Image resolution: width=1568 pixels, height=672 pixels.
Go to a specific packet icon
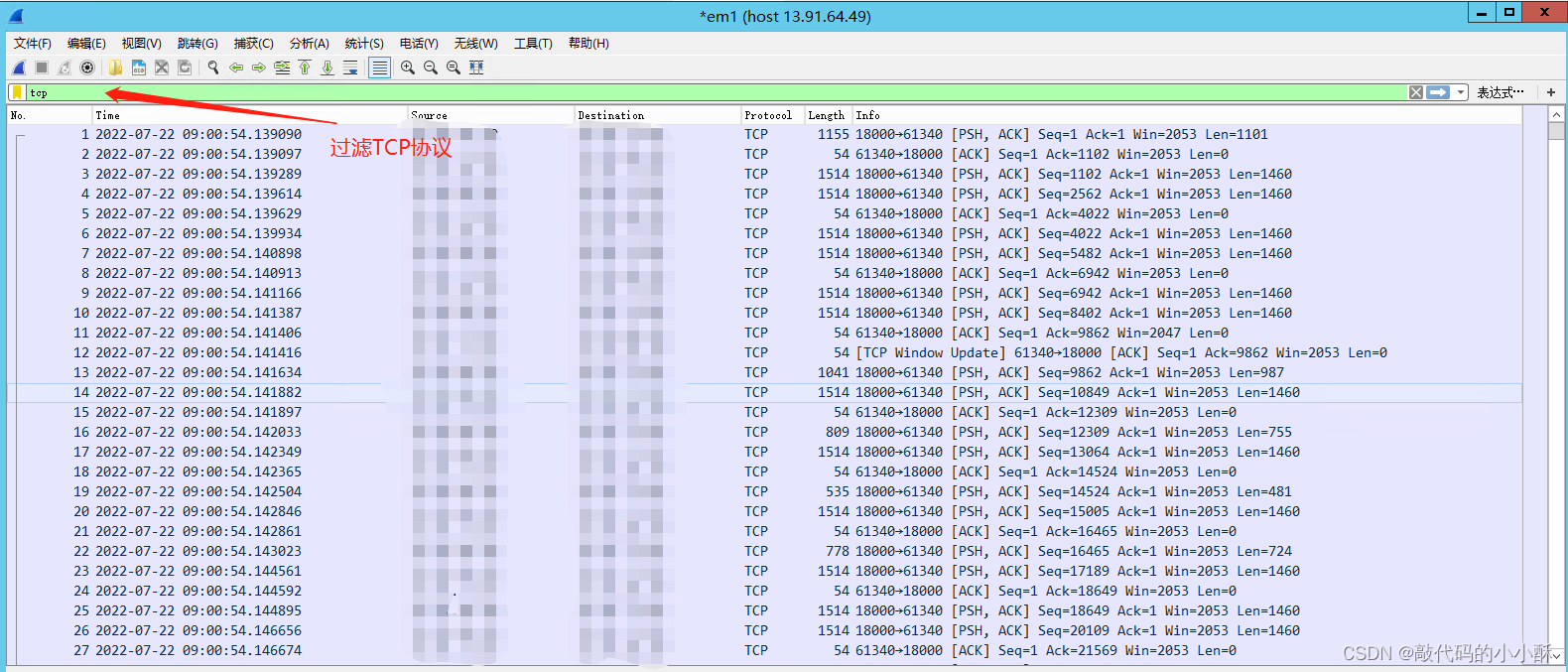(282, 67)
